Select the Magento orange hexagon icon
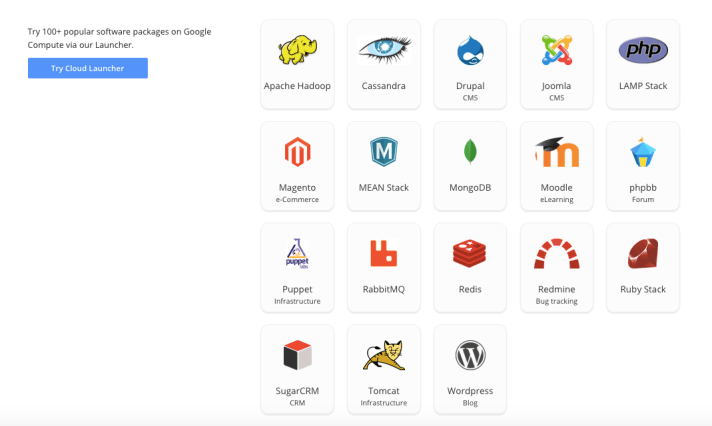The height and width of the screenshot is (426, 712). [x=297, y=152]
